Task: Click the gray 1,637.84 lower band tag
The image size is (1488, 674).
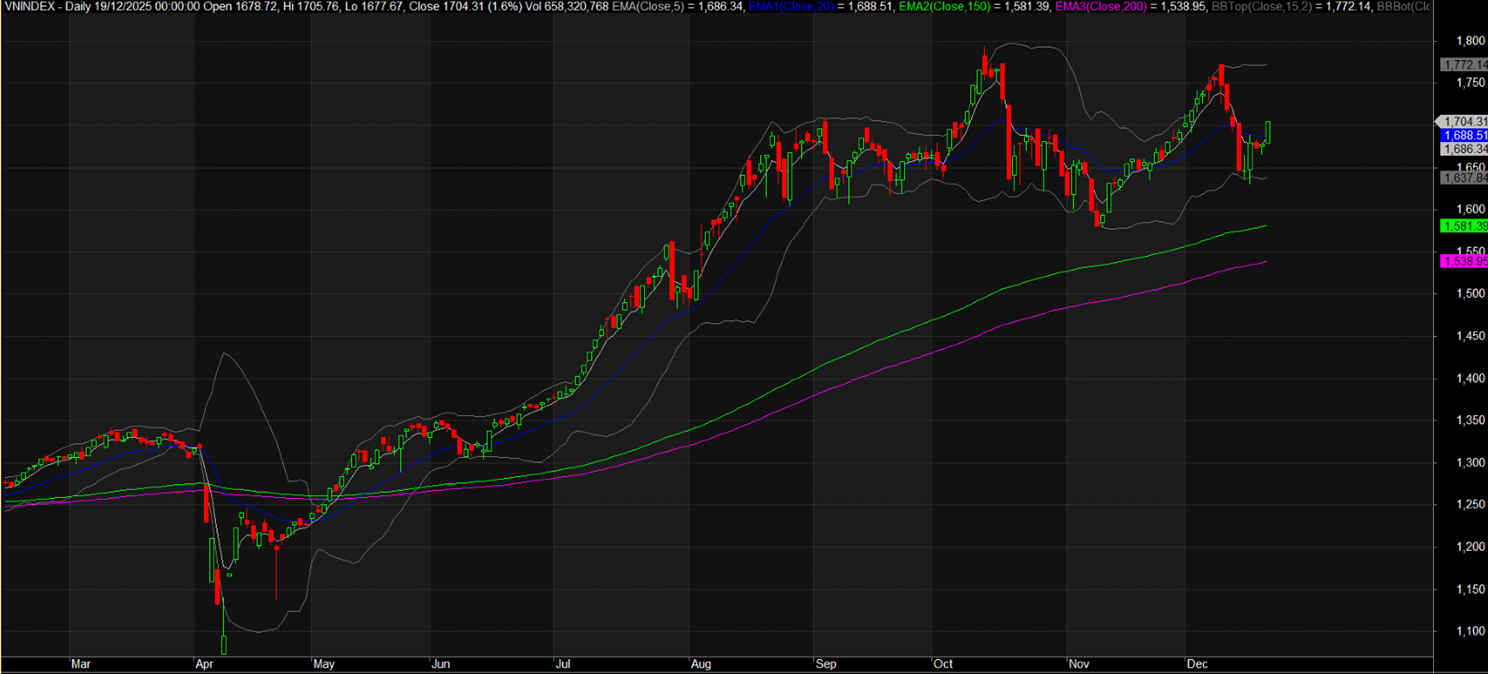Action: [x=1462, y=177]
